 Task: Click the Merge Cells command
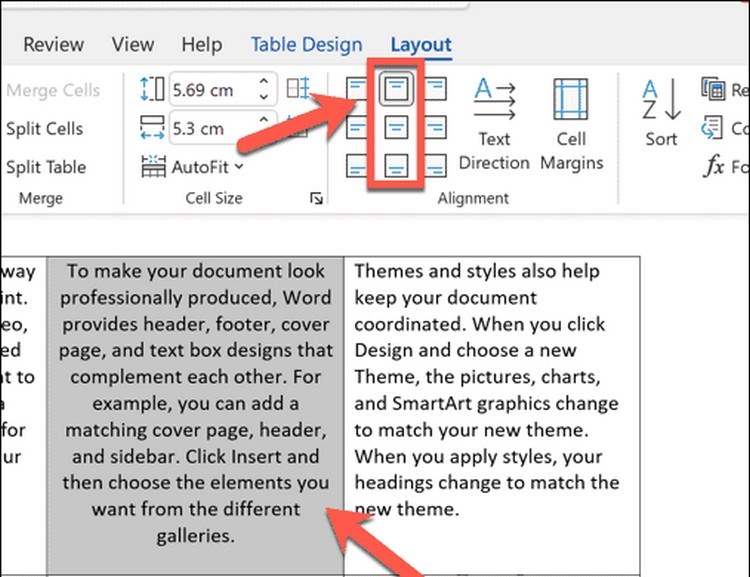(53, 90)
